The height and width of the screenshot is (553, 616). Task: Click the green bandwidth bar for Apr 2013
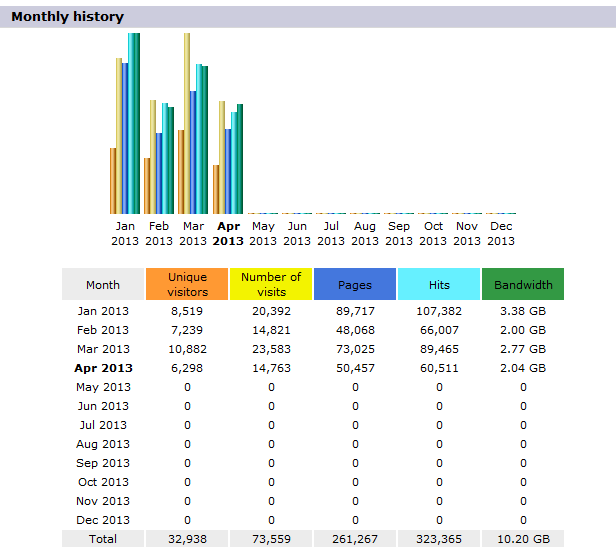[240, 158]
